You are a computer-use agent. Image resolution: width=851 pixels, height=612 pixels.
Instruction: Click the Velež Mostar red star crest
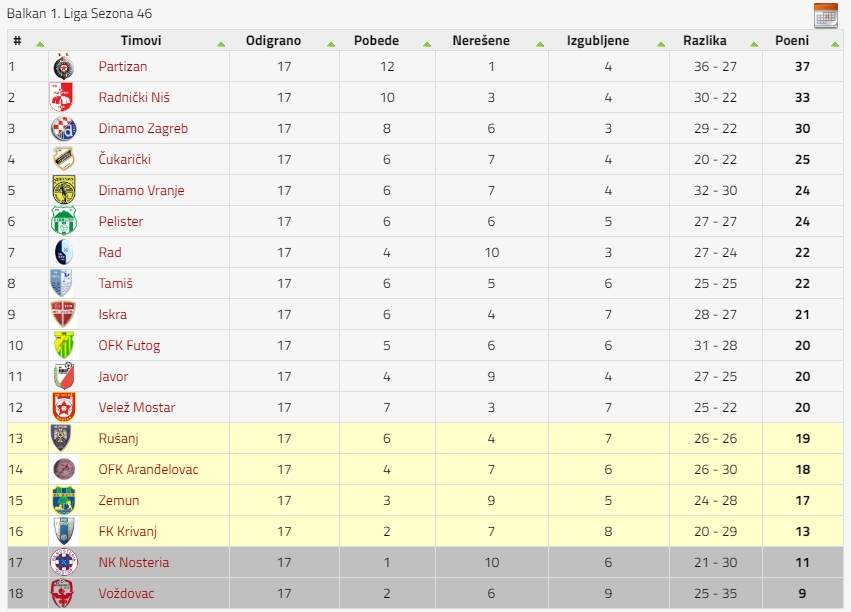click(x=63, y=407)
